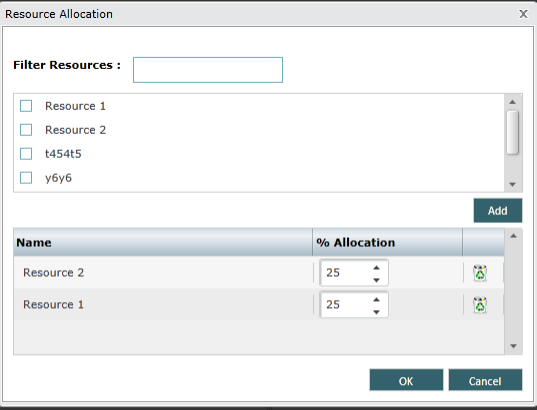
Task: Select the t454t5 checkbox
Action: pos(26,154)
